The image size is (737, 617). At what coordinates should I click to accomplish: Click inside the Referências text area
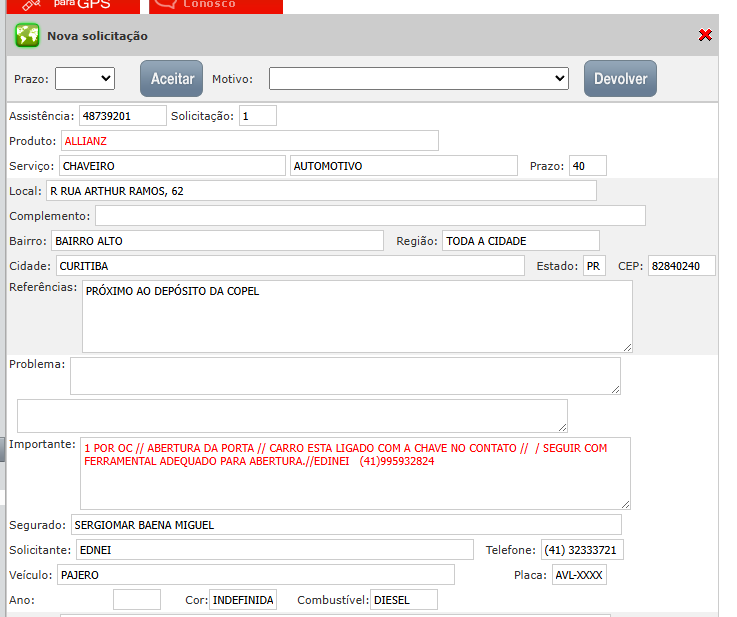point(357,316)
